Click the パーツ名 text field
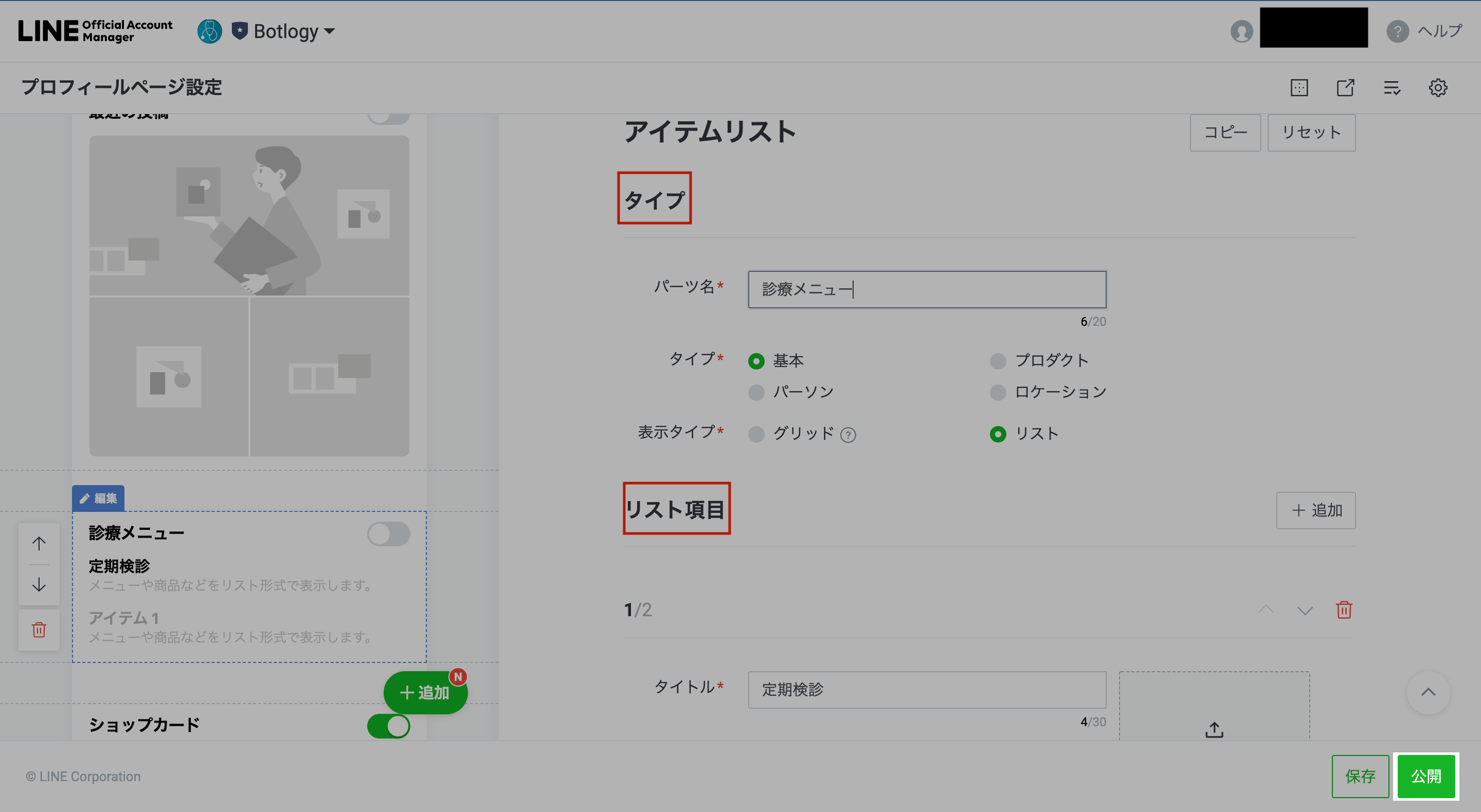Image resolution: width=1481 pixels, height=812 pixels. (x=926, y=289)
